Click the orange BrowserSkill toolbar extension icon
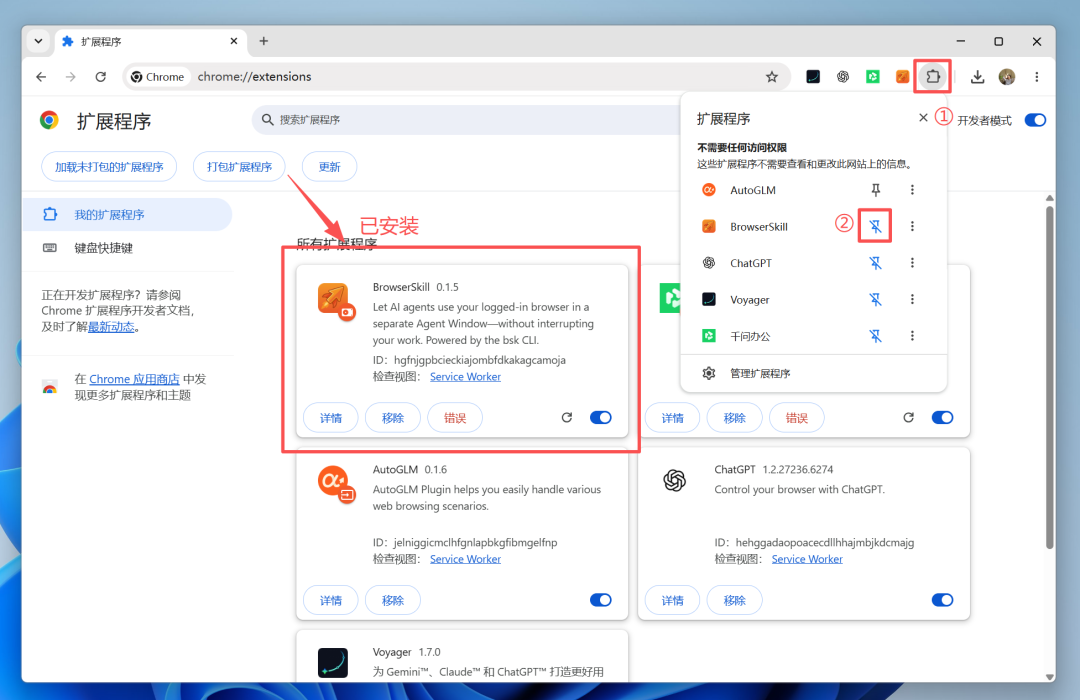 tap(902, 76)
